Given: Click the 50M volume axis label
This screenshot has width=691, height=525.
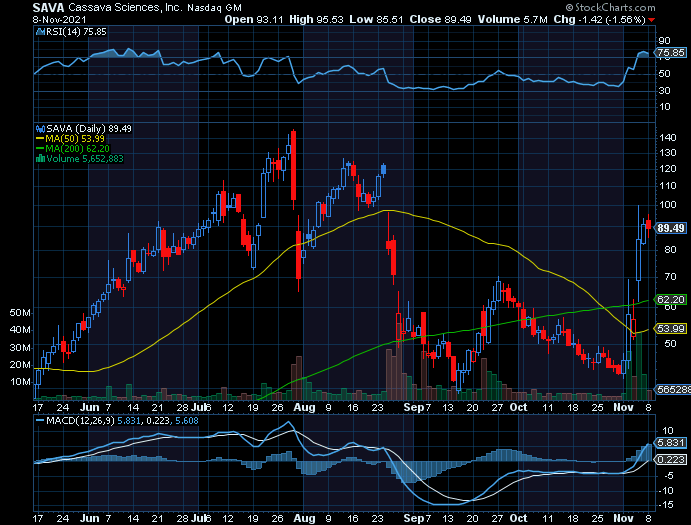Looking at the screenshot, I should click(x=20, y=313).
